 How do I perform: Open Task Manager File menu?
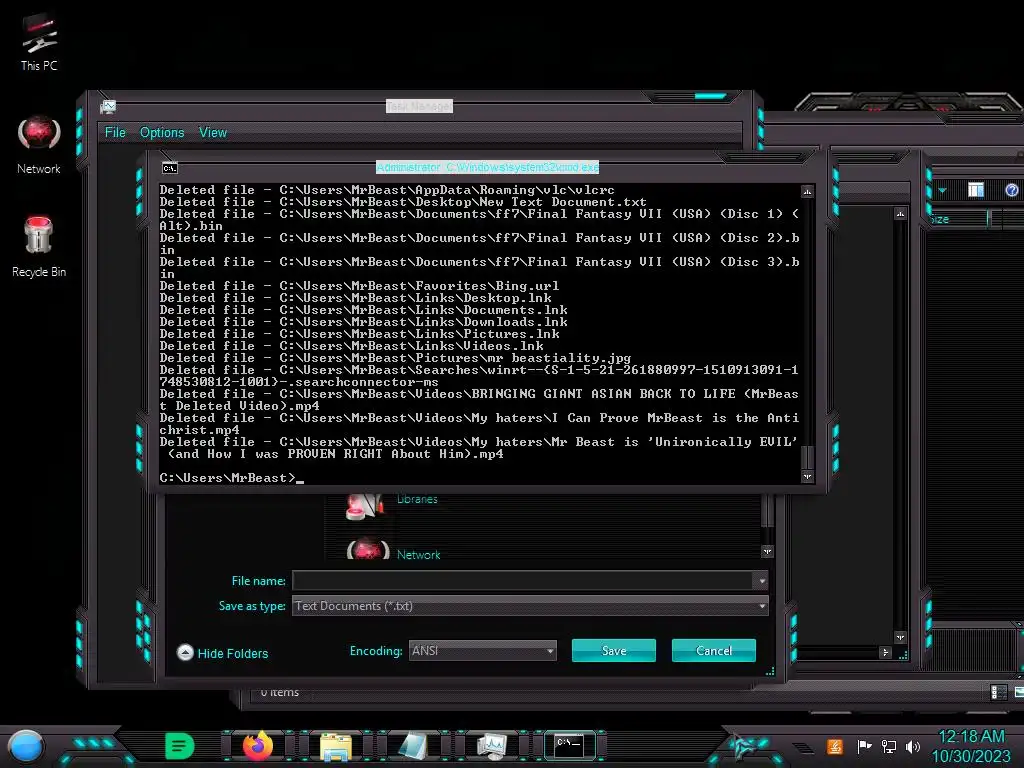pos(115,133)
